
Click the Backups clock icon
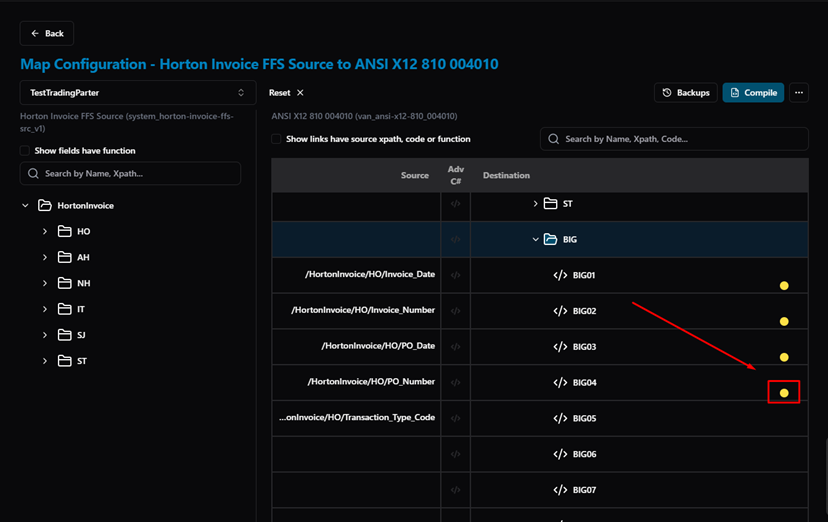[x=667, y=92]
